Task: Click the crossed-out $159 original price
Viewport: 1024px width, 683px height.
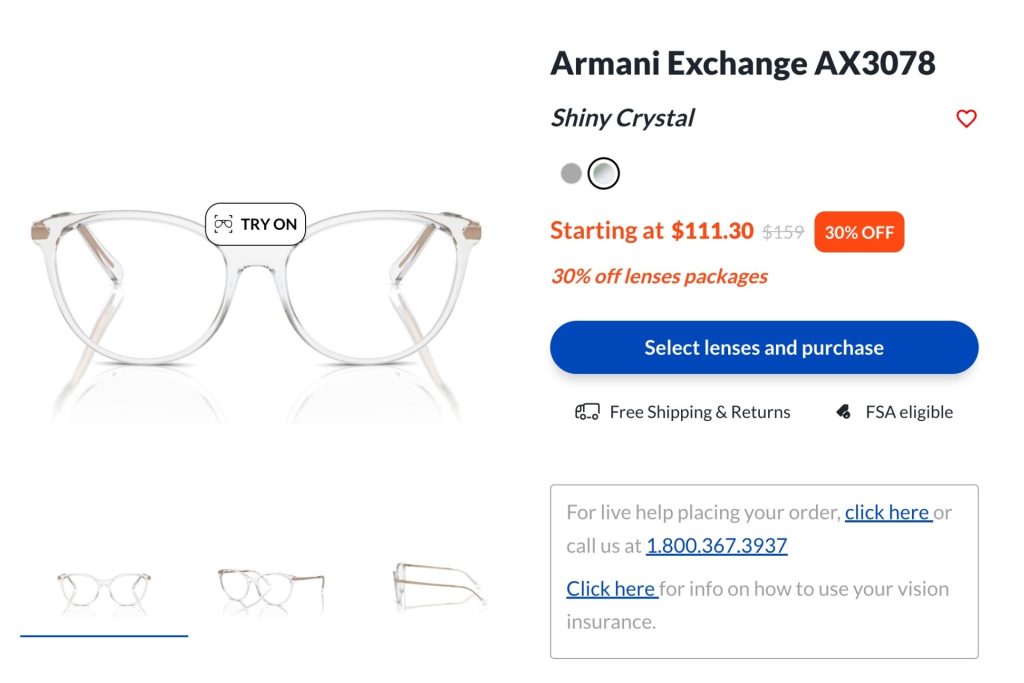Action: pos(785,231)
